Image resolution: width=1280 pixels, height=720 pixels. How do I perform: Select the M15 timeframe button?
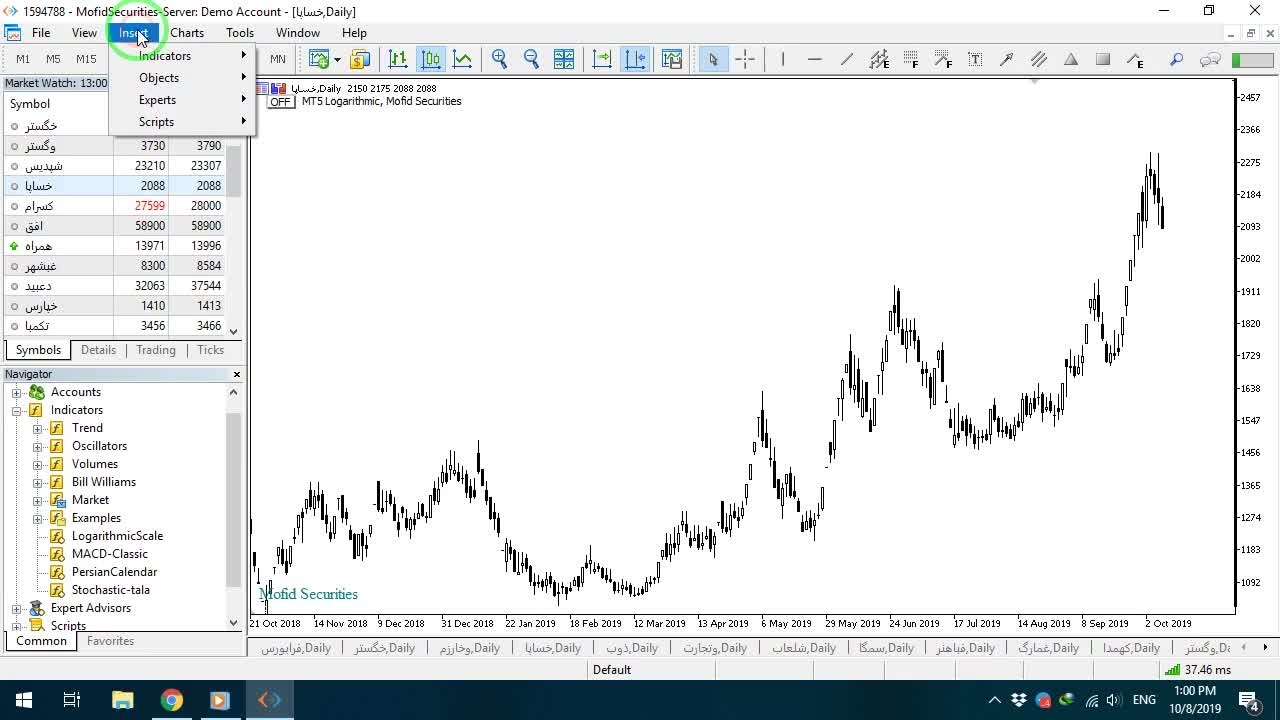86,59
